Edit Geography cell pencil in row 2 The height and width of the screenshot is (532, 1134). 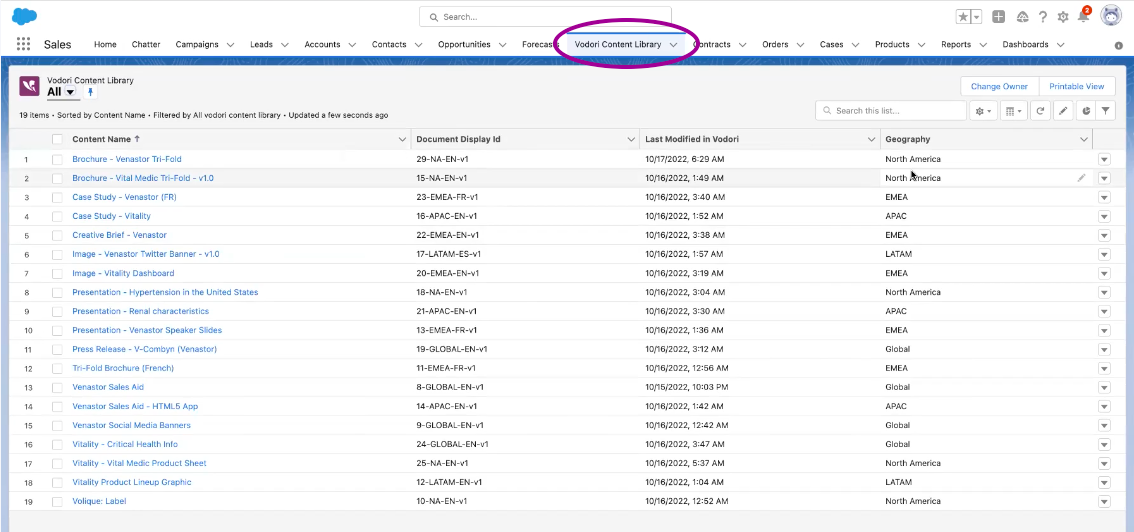point(1081,178)
